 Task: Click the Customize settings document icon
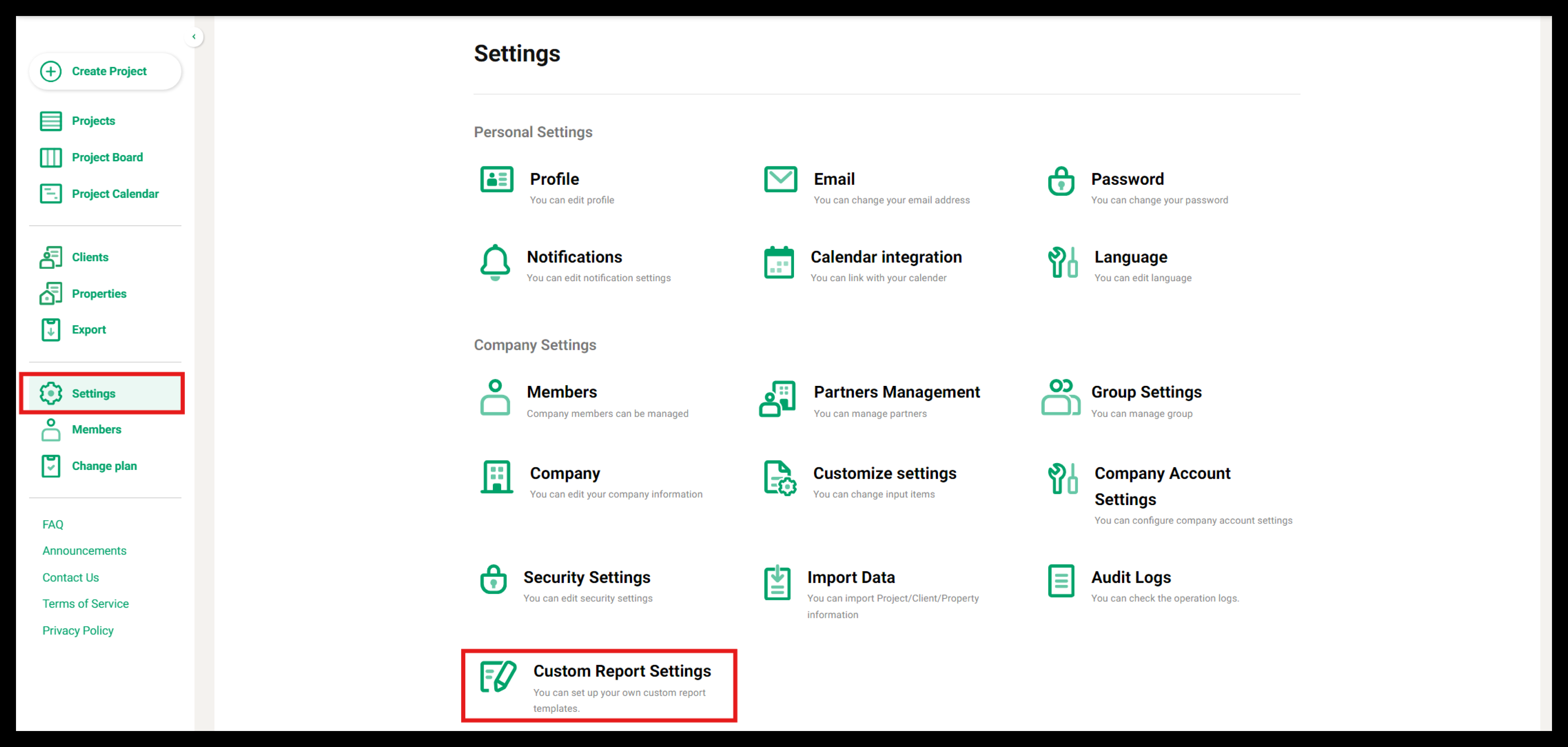(x=780, y=478)
